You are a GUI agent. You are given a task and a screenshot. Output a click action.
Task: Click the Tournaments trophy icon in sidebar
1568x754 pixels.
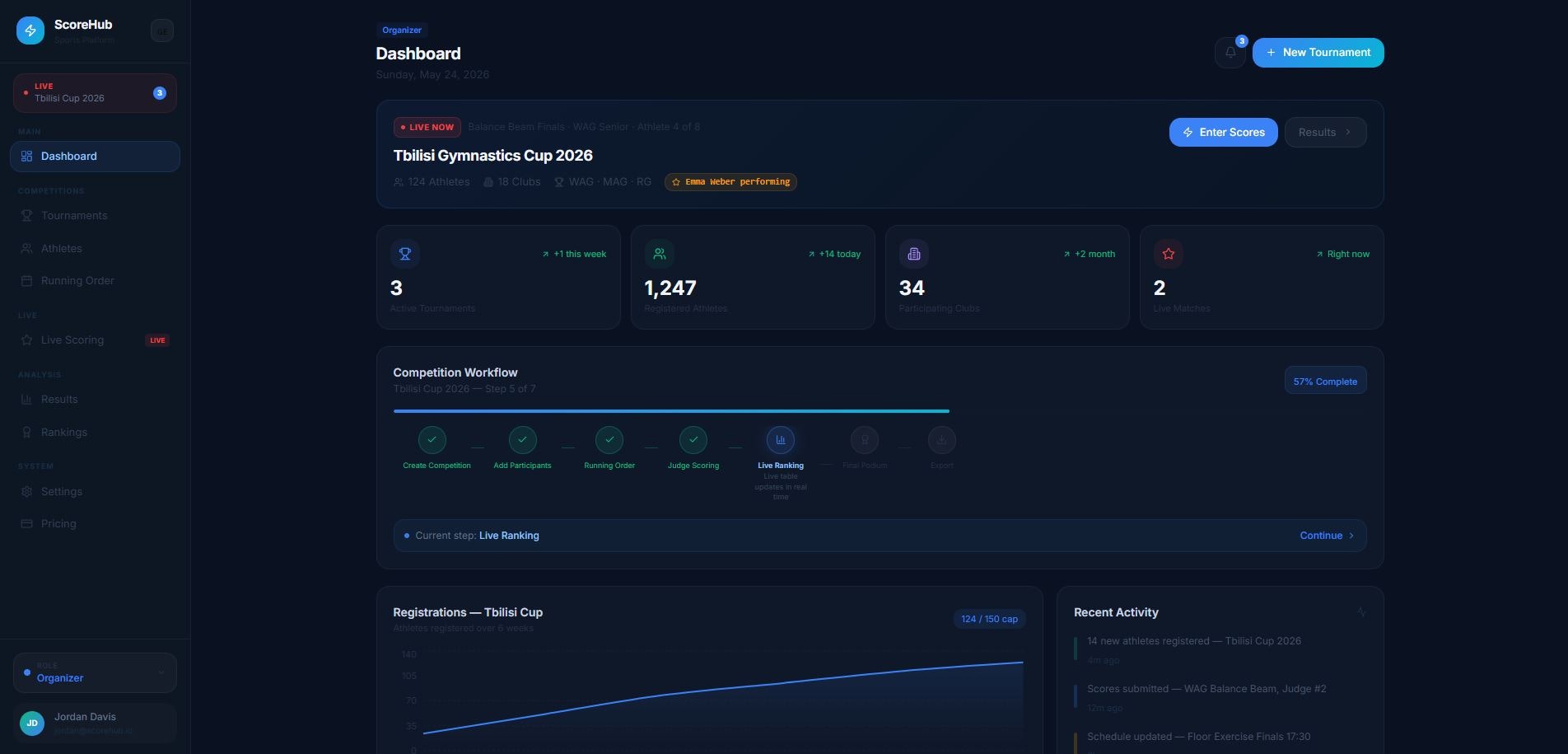pos(26,216)
